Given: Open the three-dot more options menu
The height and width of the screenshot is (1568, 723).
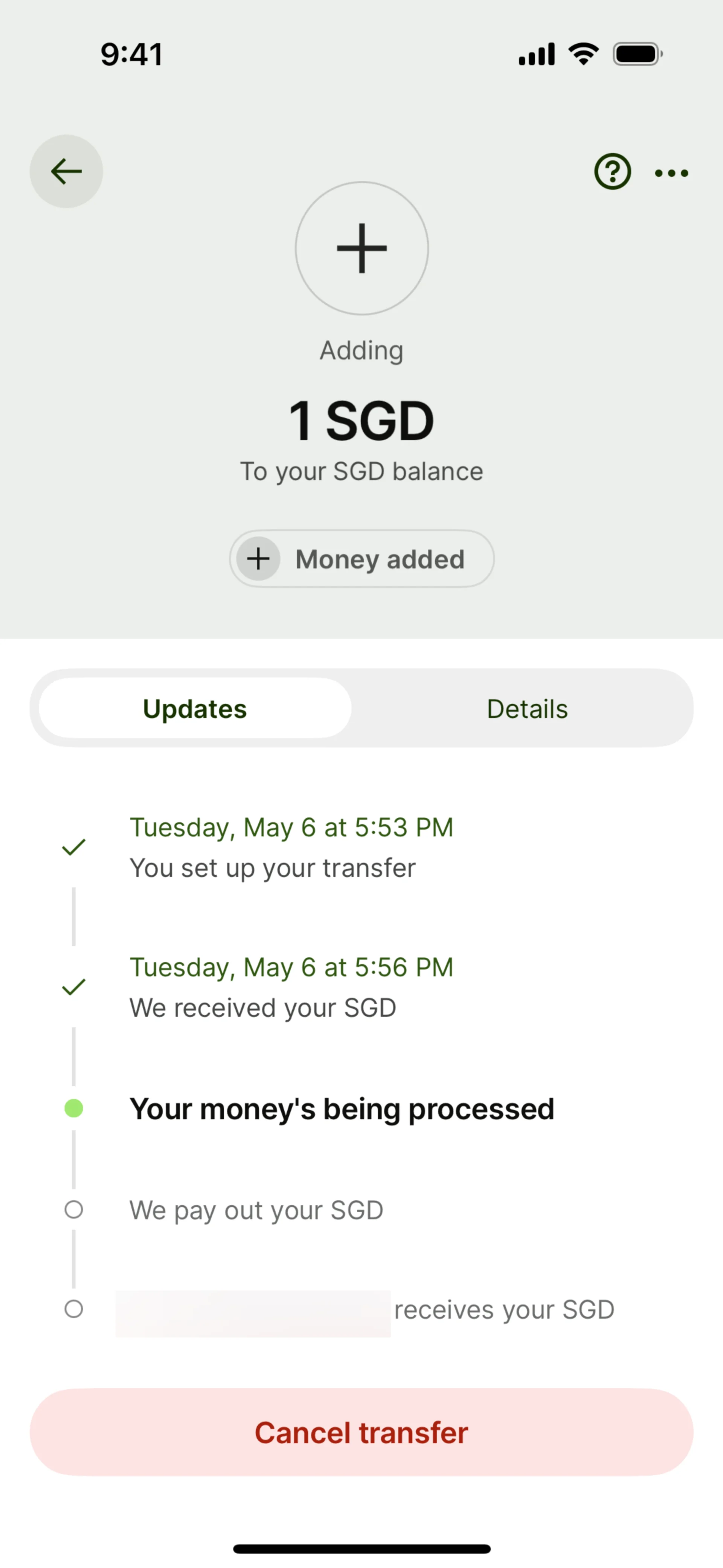Looking at the screenshot, I should pos(671,173).
